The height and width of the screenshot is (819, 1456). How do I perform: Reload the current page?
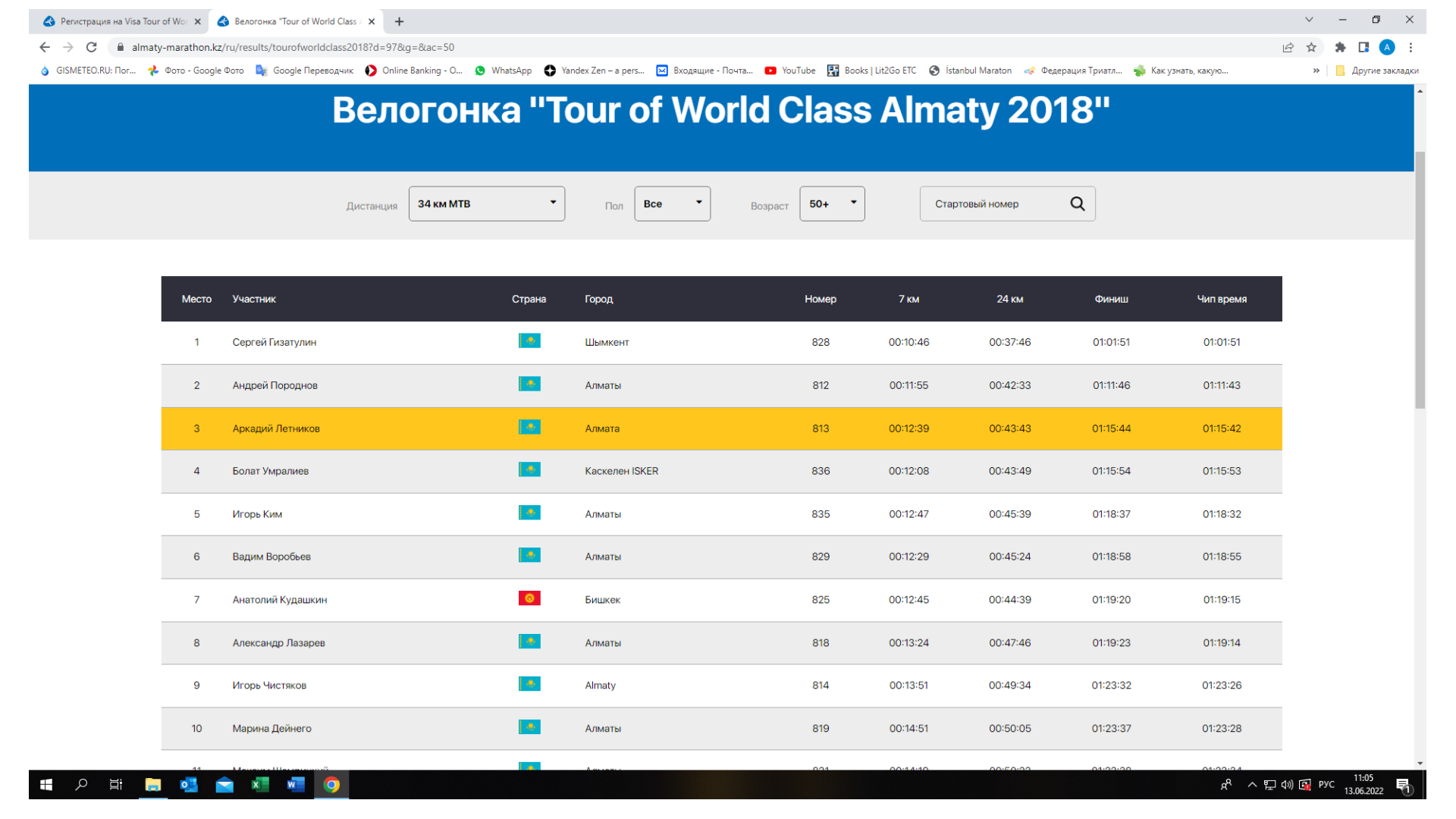point(92,47)
